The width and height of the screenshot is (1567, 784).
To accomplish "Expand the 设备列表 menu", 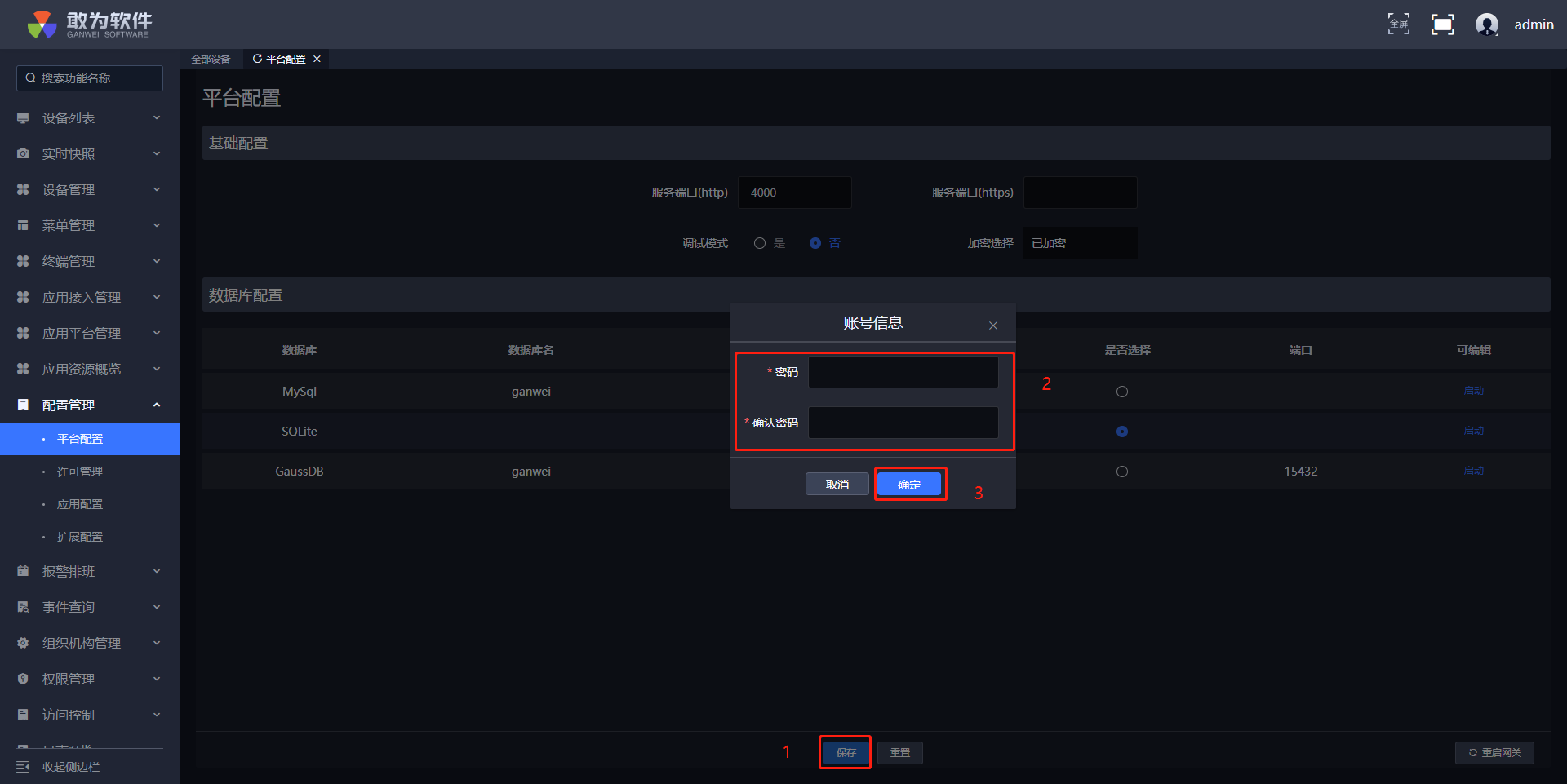I will pos(90,118).
